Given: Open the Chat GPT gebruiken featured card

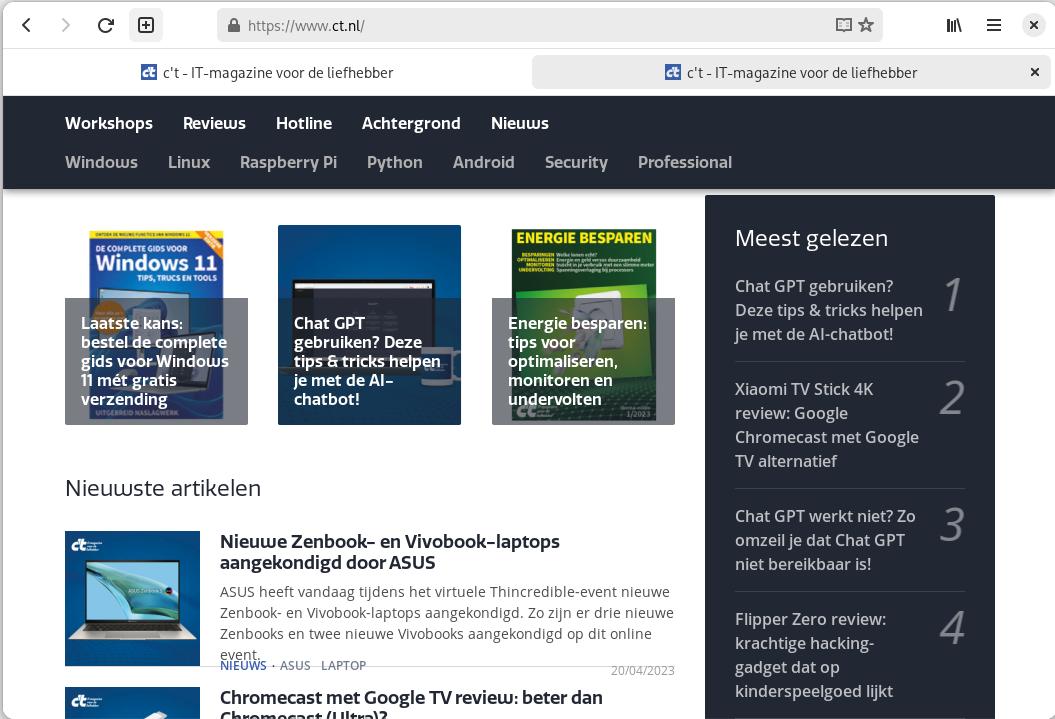Looking at the screenshot, I should tap(369, 325).
